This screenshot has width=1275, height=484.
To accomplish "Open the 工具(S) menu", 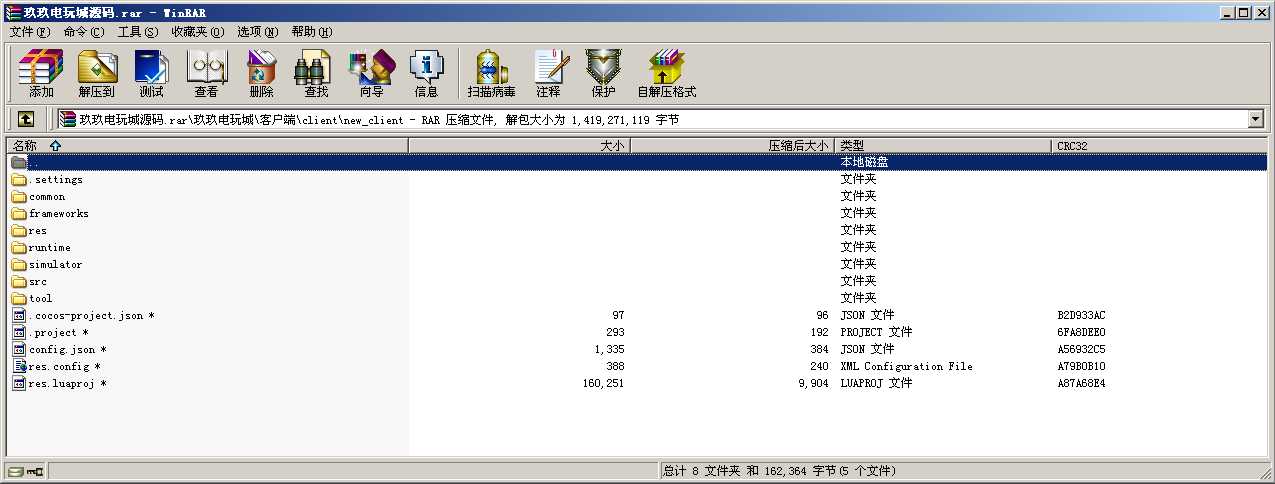I will [138, 32].
